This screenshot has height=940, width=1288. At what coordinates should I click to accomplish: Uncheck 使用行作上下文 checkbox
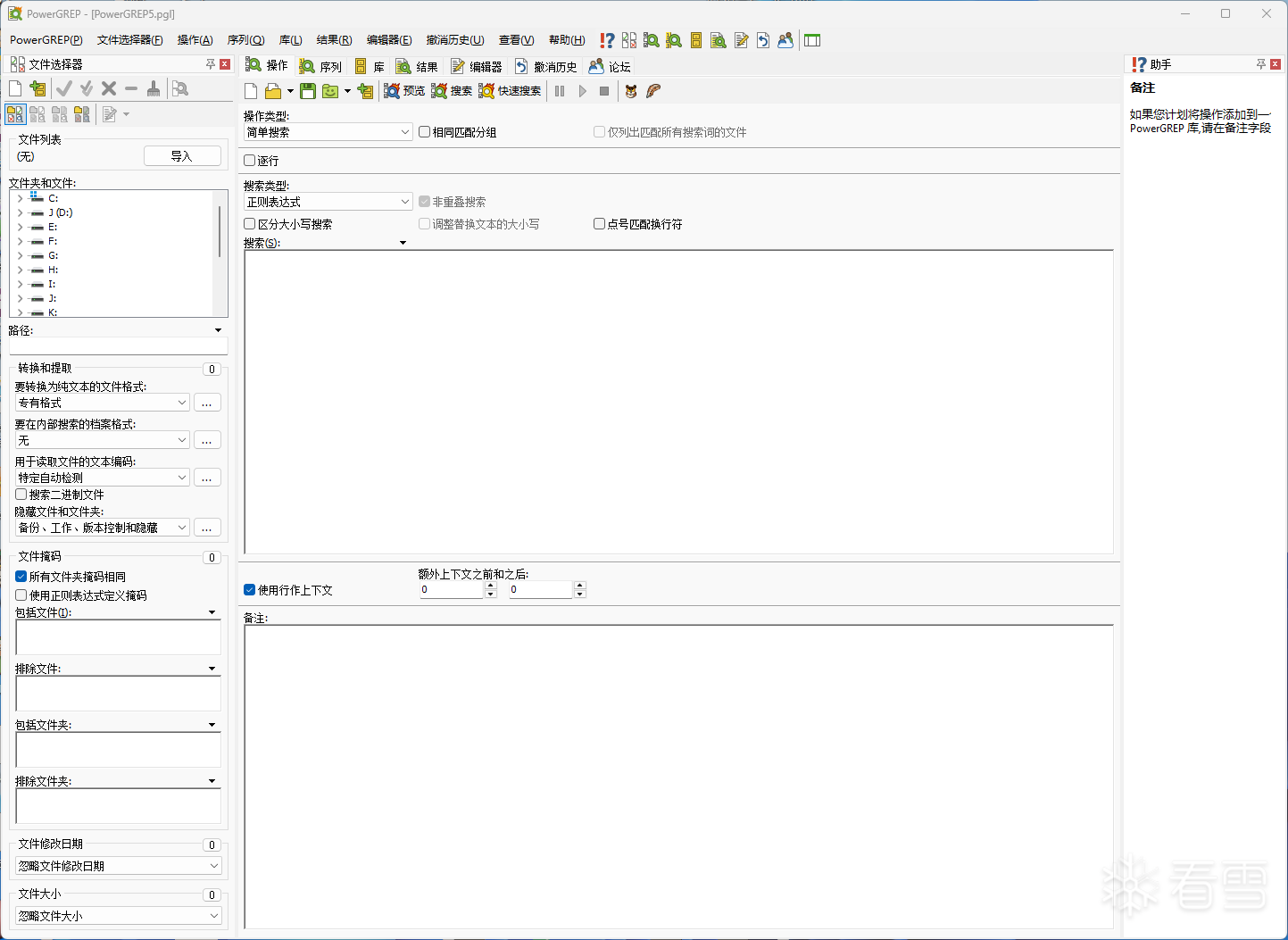point(250,590)
